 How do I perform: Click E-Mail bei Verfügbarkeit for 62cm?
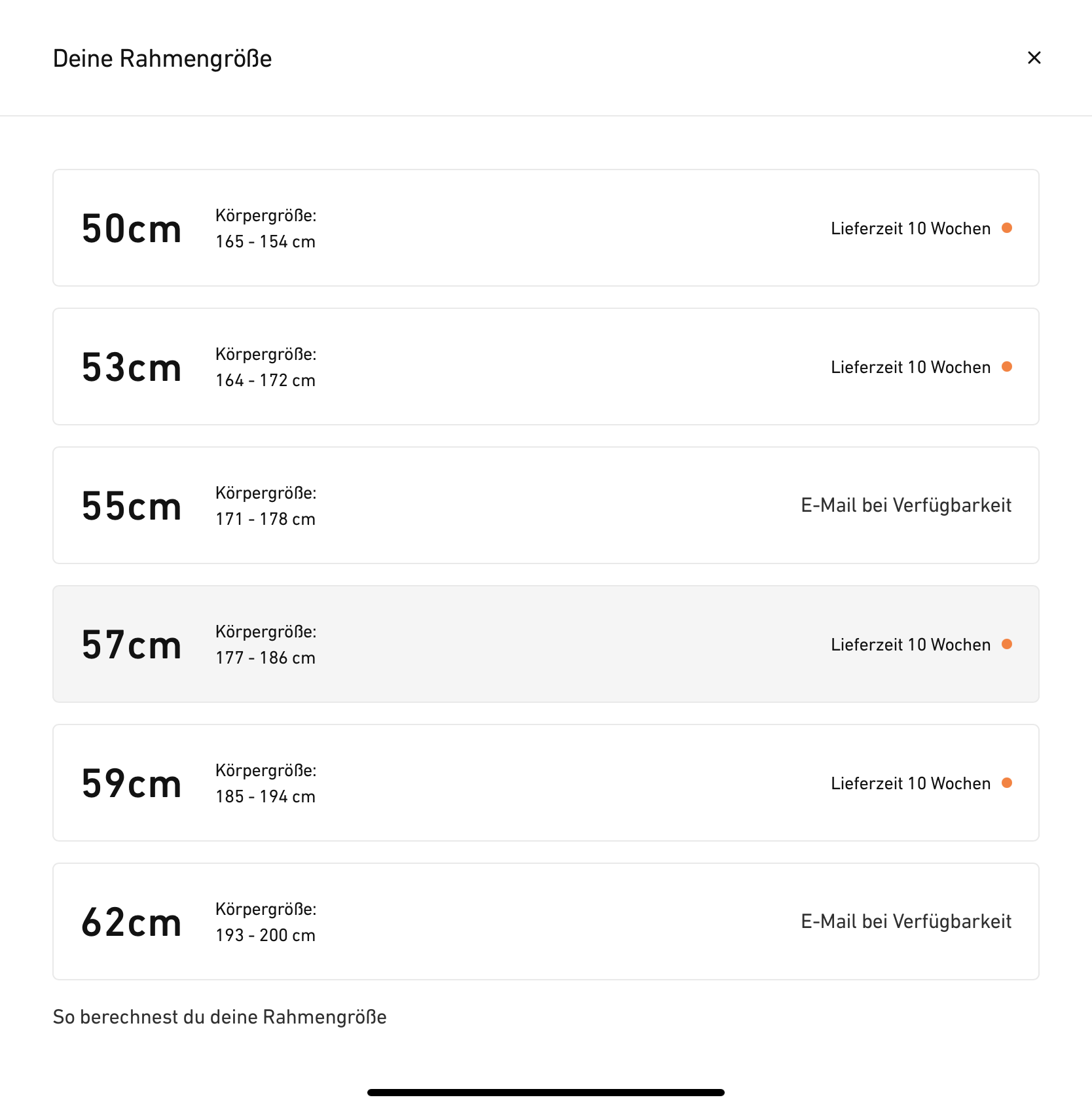(x=905, y=921)
